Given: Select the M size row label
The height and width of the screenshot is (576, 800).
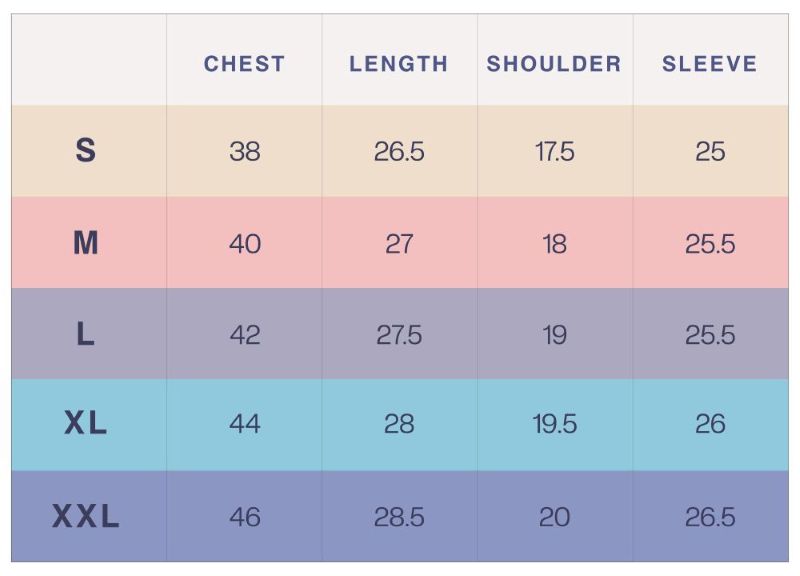Looking at the screenshot, I should [86, 243].
